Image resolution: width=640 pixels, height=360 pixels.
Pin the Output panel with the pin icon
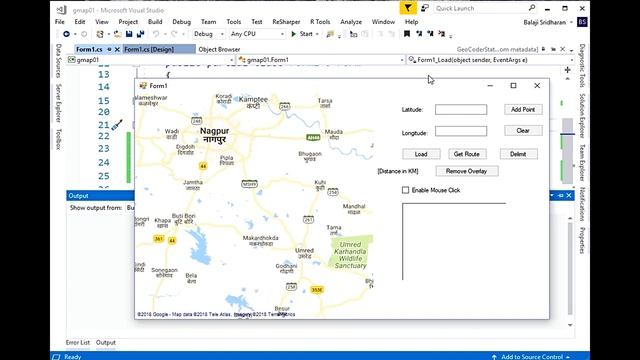pyautogui.click(x=560, y=196)
